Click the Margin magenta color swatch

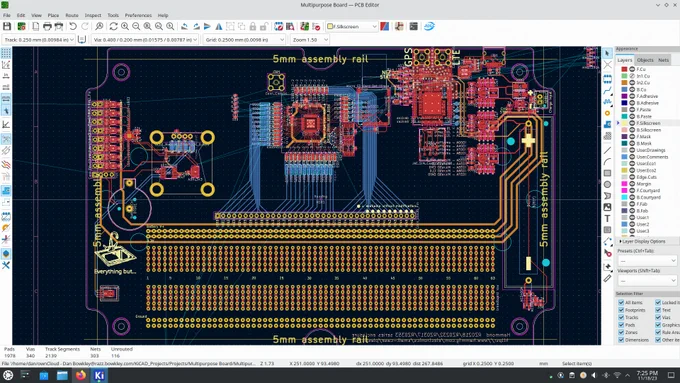coord(624,184)
